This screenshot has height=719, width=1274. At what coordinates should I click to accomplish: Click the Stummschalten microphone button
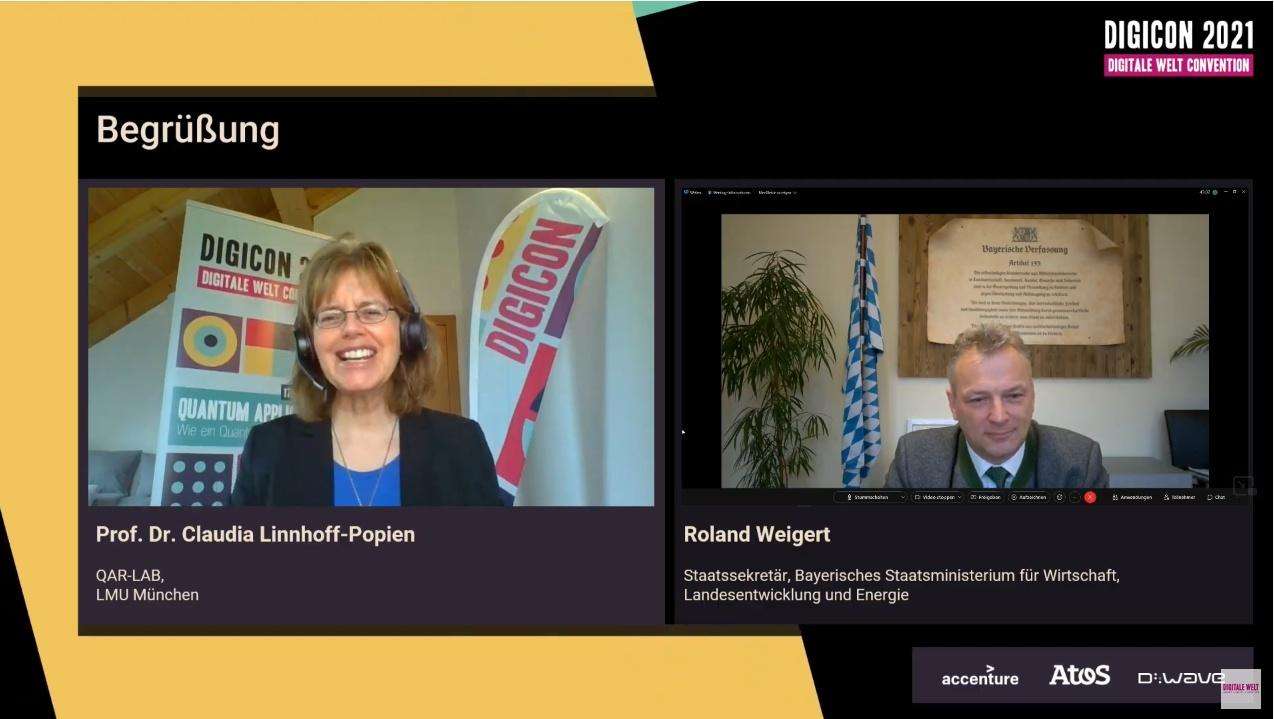click(x=866, y=497)
